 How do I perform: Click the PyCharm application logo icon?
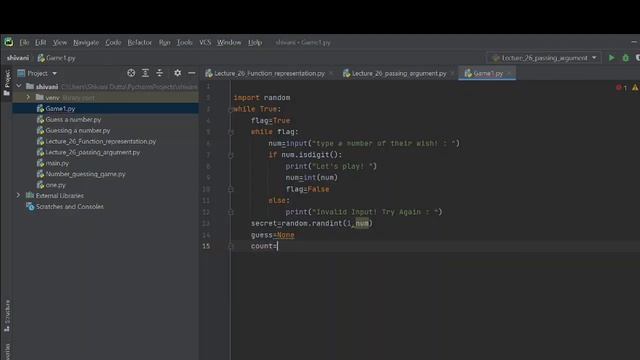(9, 42)
